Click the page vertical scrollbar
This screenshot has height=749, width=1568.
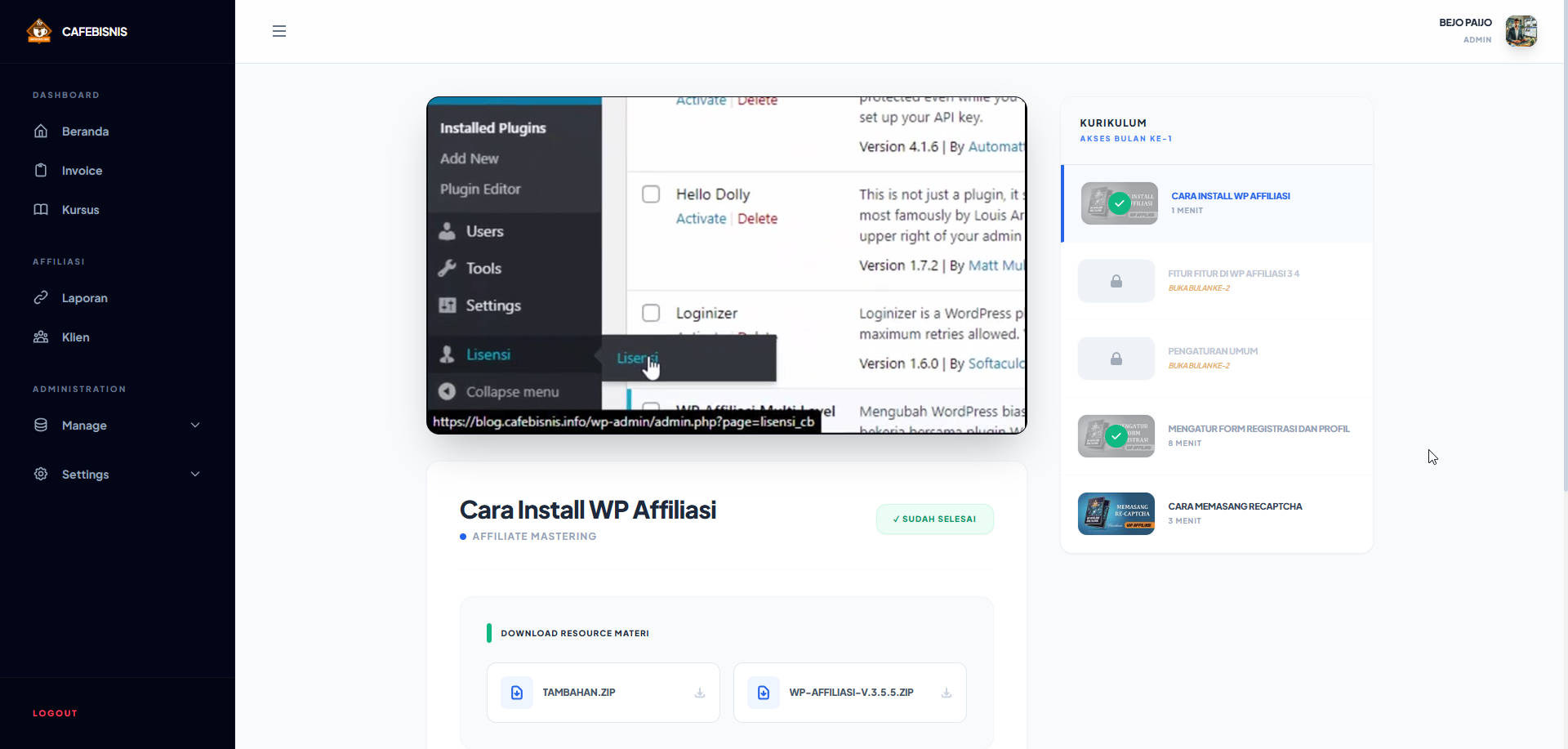click(1563, 245)
